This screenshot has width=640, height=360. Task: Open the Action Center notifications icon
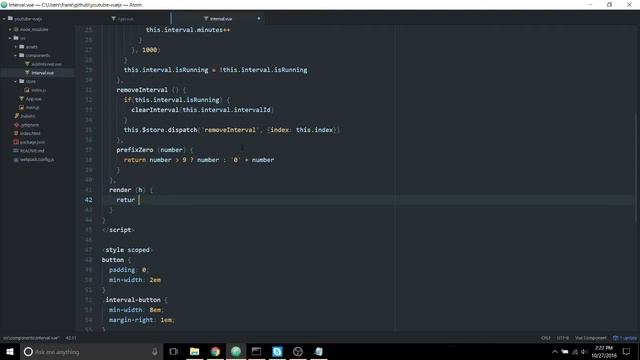click(627, 351)
